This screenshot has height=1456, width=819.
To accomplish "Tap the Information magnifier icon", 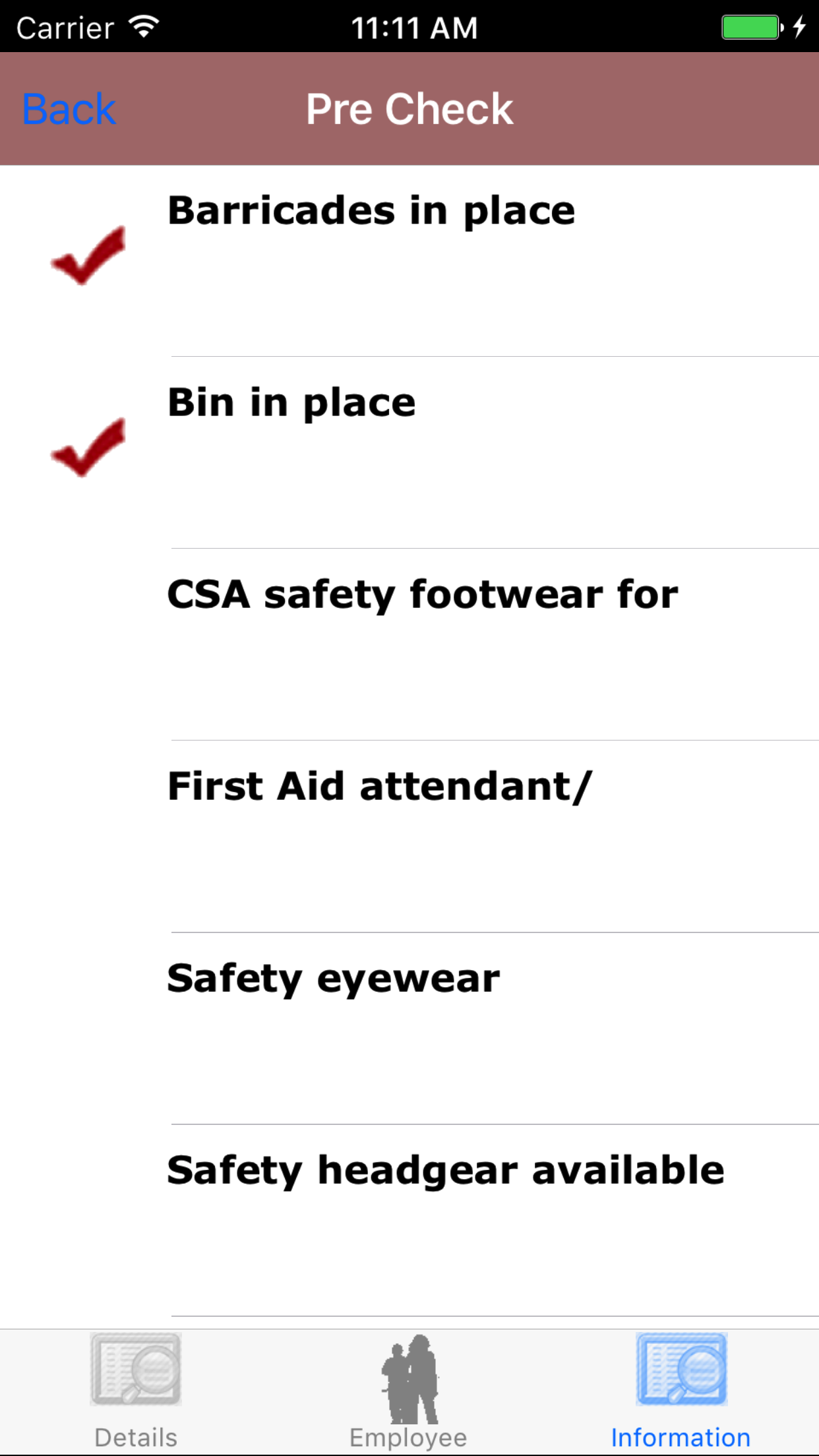I will [x=681, y=1369].
